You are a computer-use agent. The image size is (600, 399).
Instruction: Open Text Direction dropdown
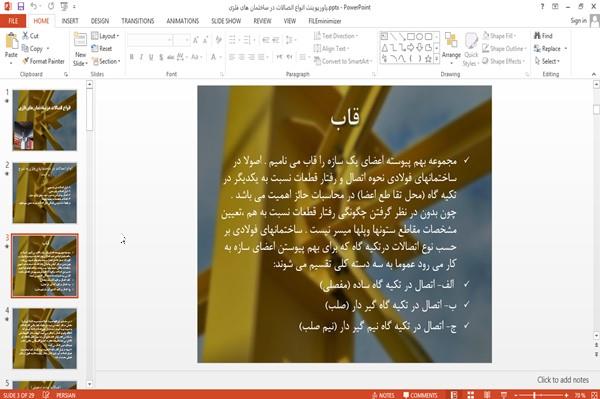point(336,36)
